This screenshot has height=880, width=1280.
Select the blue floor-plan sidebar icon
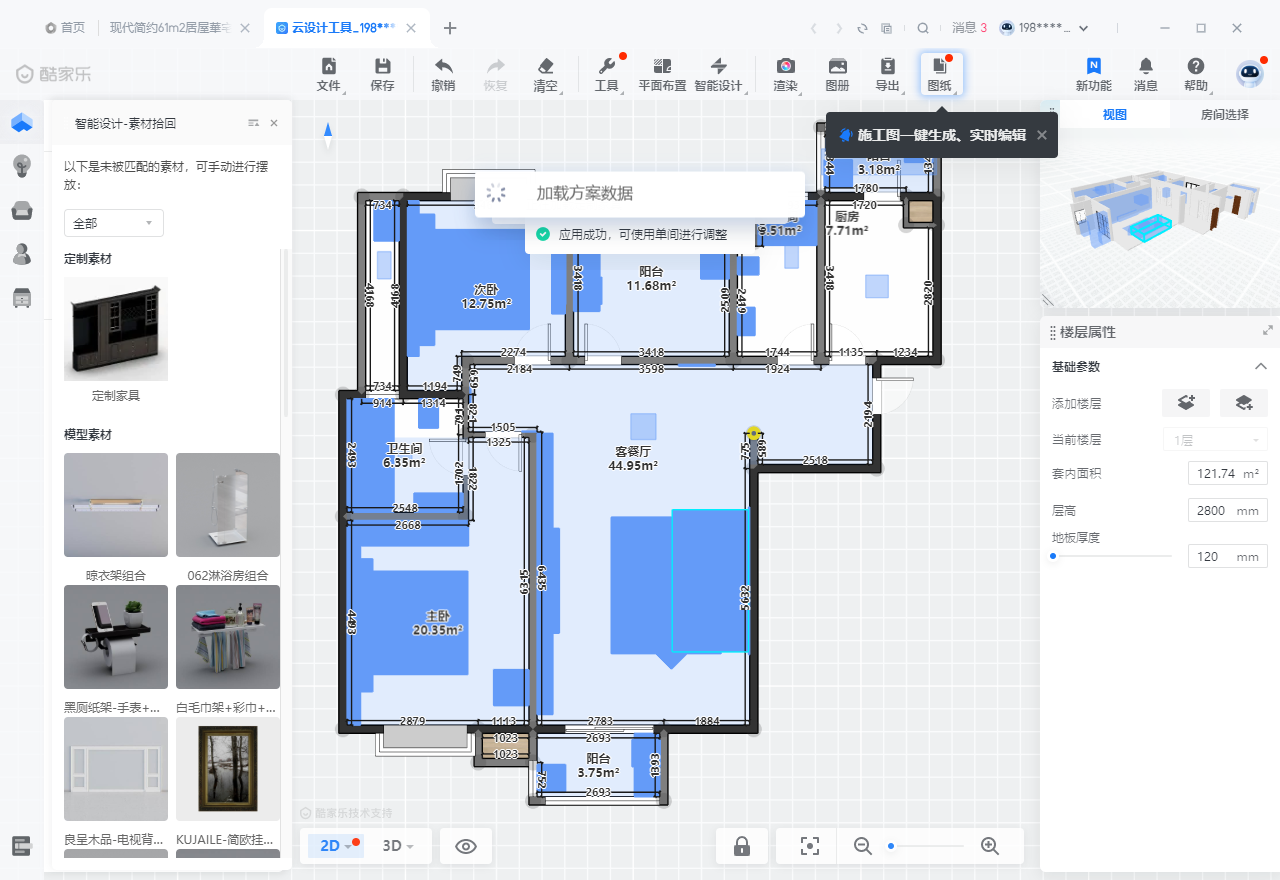(22, 124)
